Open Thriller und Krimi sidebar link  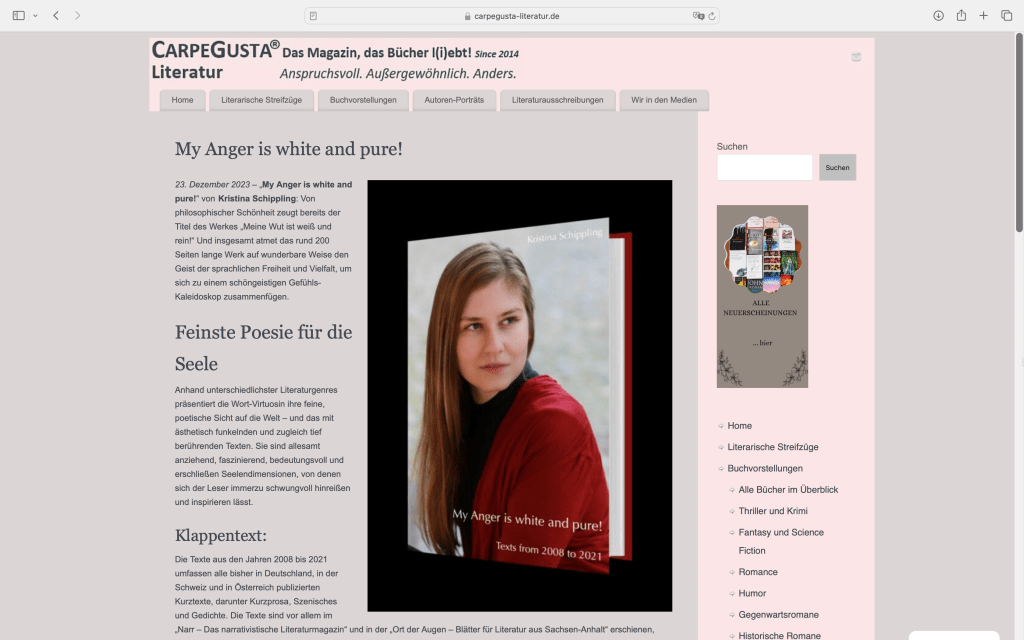773,511
